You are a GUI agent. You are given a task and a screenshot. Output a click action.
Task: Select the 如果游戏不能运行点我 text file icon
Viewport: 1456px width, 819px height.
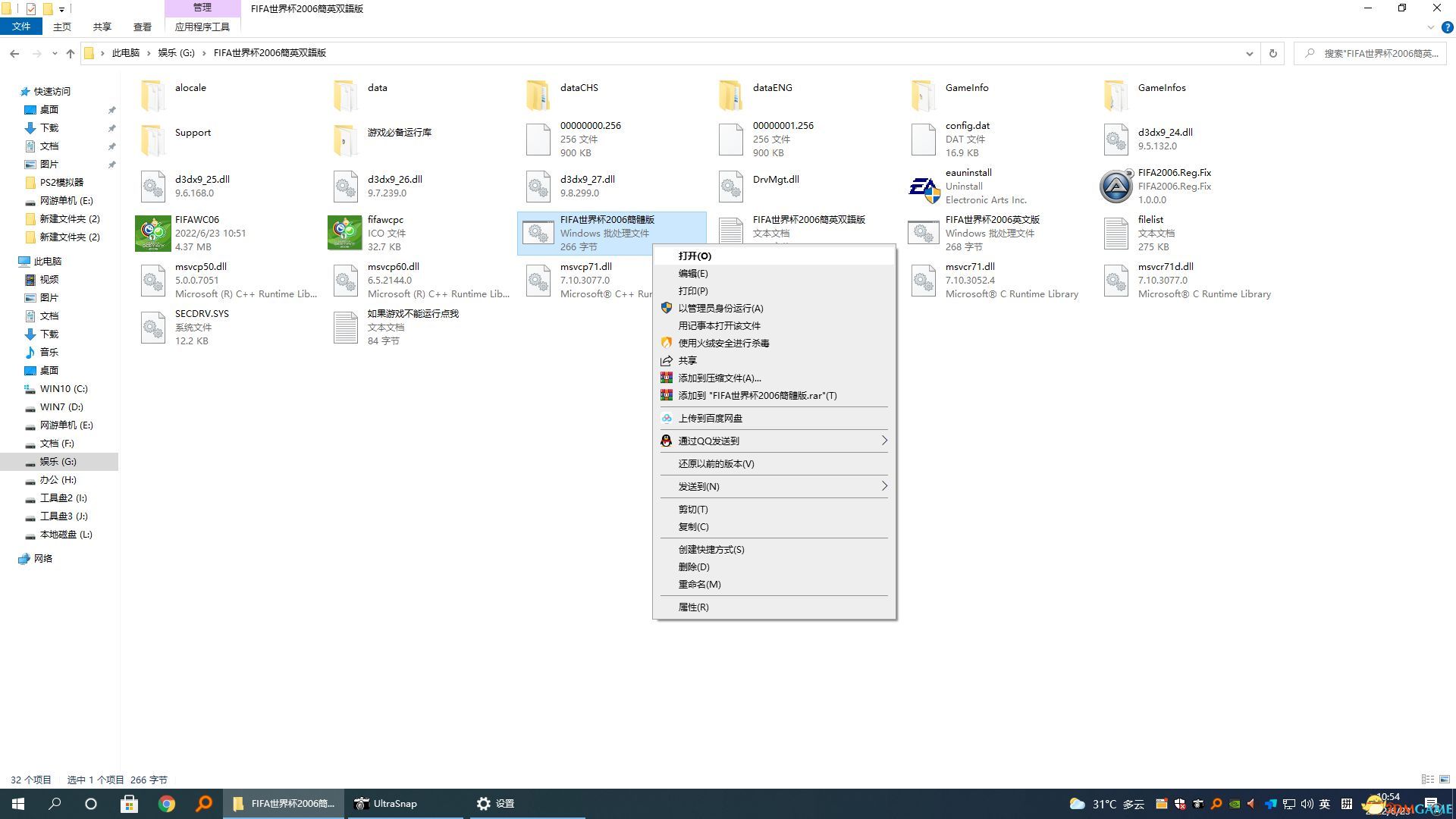coord(346,328)
